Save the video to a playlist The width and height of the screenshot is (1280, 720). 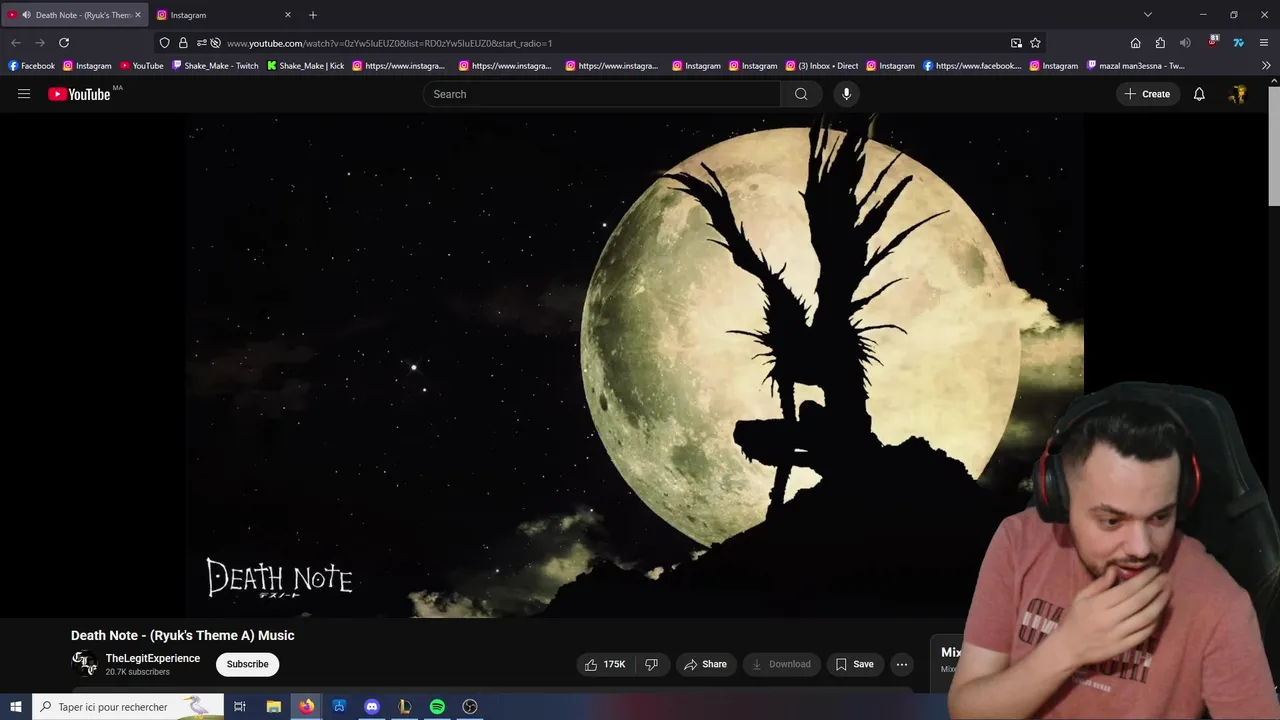[x=854, y=664]
